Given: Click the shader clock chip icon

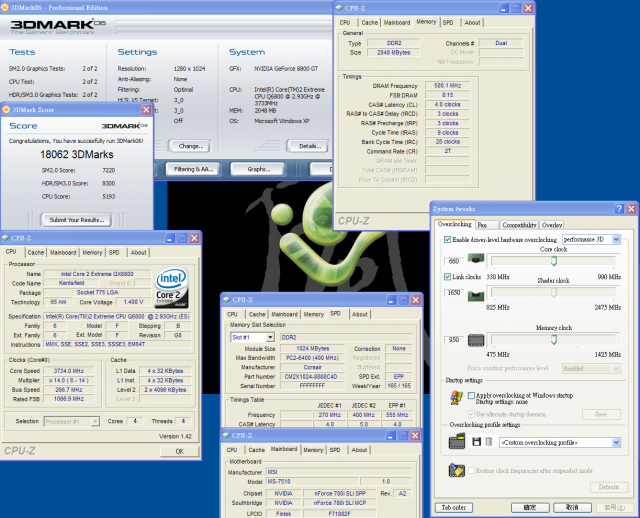Looking at the screenshot, I should [476, 295].
